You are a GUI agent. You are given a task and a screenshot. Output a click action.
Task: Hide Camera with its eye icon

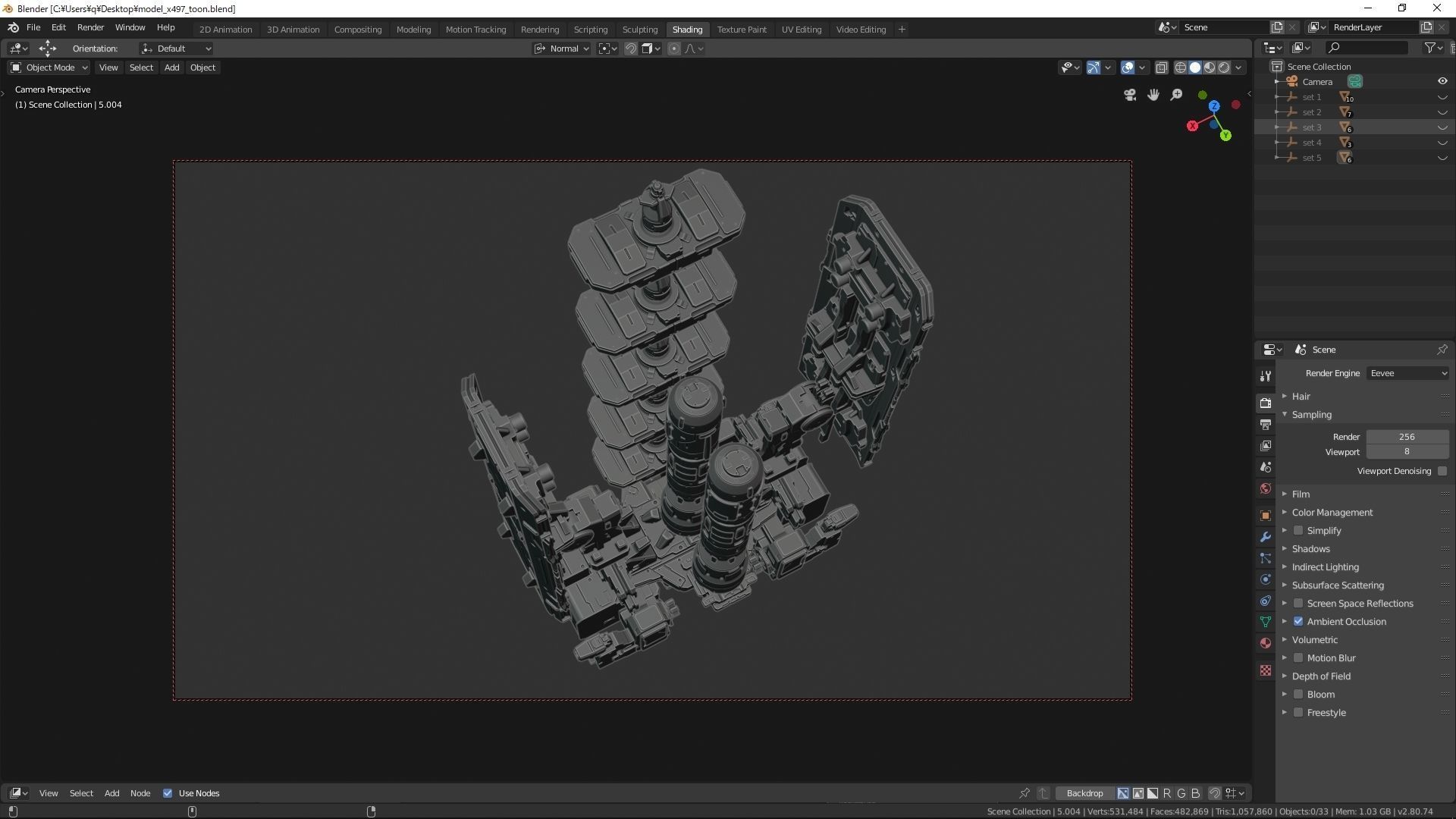point(1442,81)
